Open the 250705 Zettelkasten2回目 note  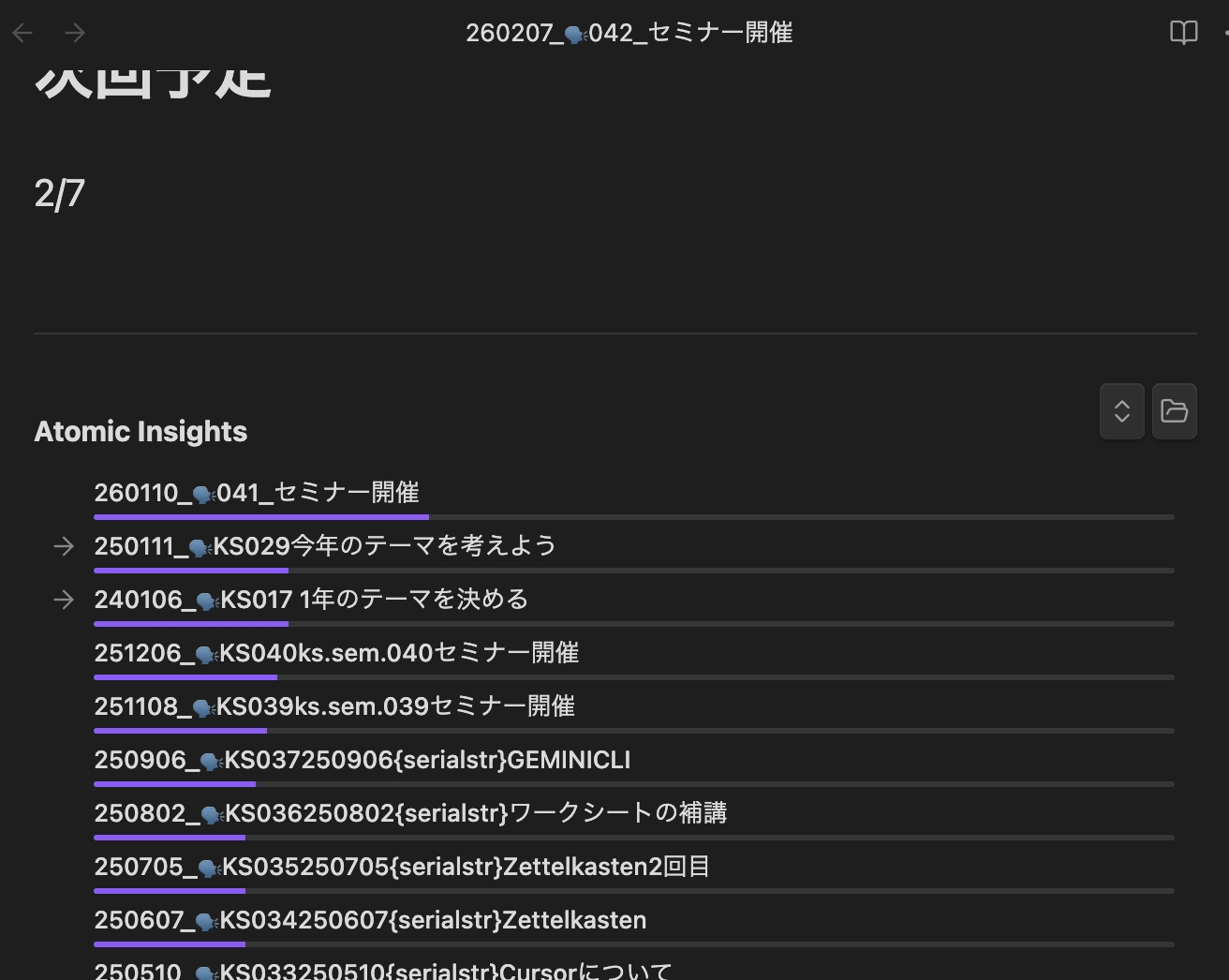point(401,867)
